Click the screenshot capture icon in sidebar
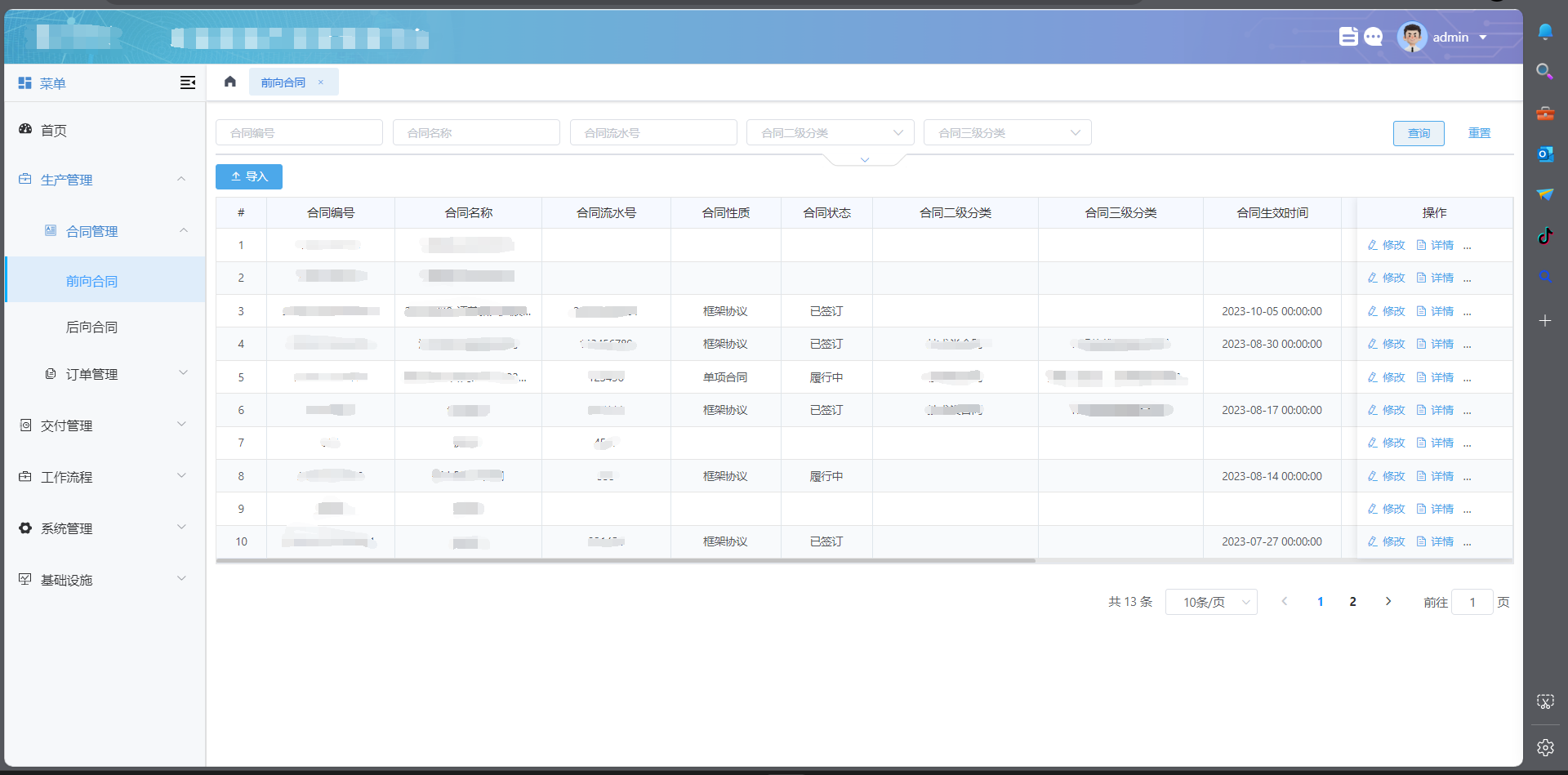Viewport: 1568px width, 775px height. (x=1545, y=702)
